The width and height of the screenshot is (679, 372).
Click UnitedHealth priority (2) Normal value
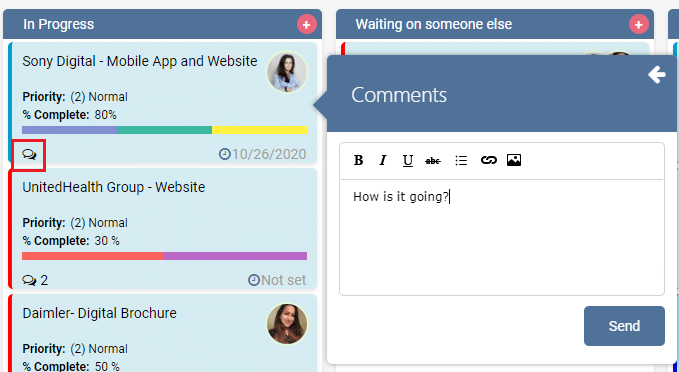pyautogui.click(x=99, y=223)
